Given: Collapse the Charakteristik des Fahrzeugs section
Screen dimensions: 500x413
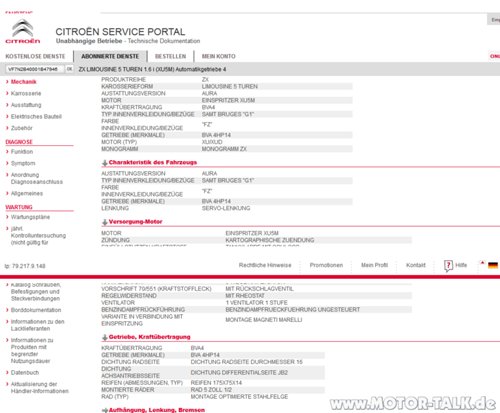Looking at the screenshot, I should [105, 163].
